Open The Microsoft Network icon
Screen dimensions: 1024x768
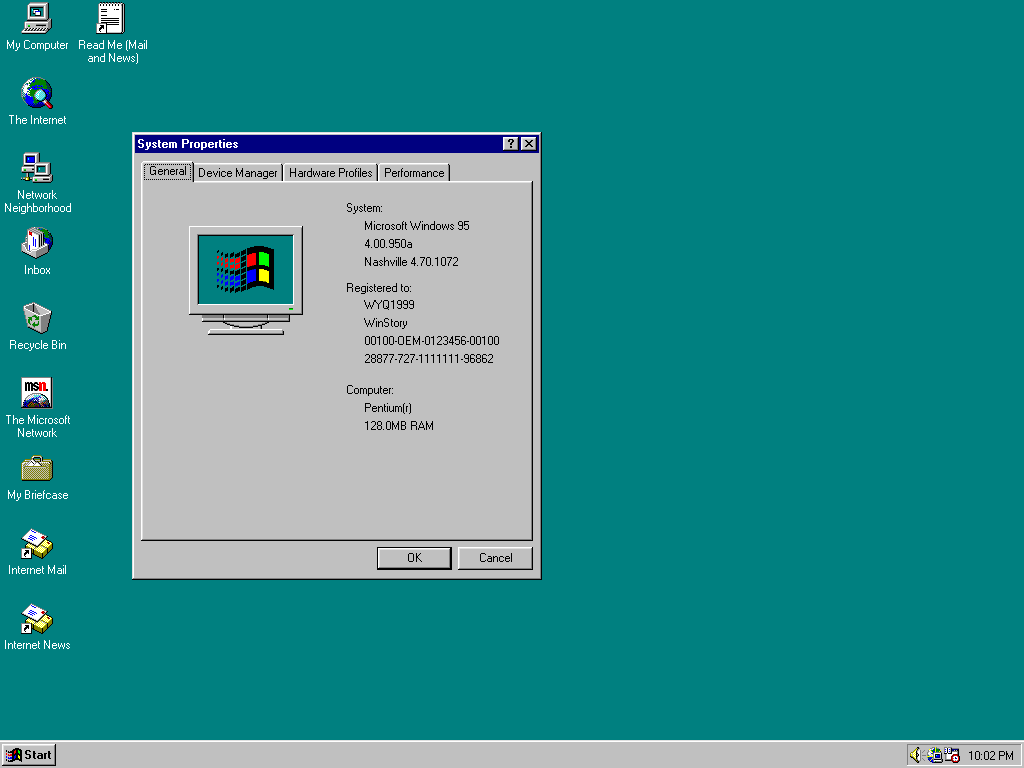[x=37, y=394]
